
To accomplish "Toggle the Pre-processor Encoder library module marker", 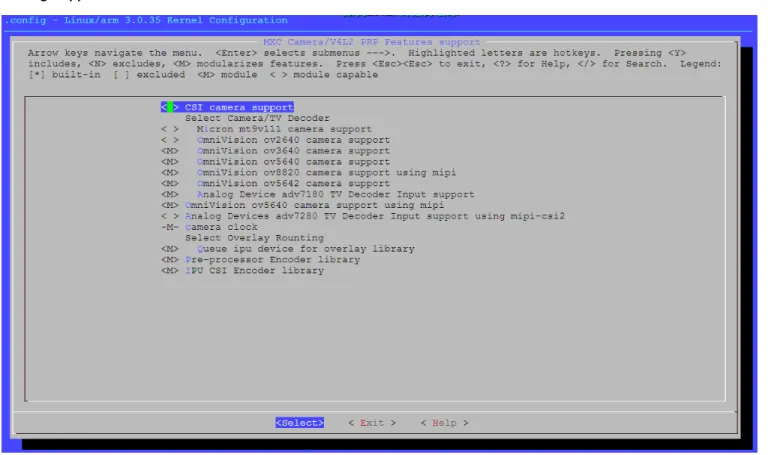I will tap(170, 260).
